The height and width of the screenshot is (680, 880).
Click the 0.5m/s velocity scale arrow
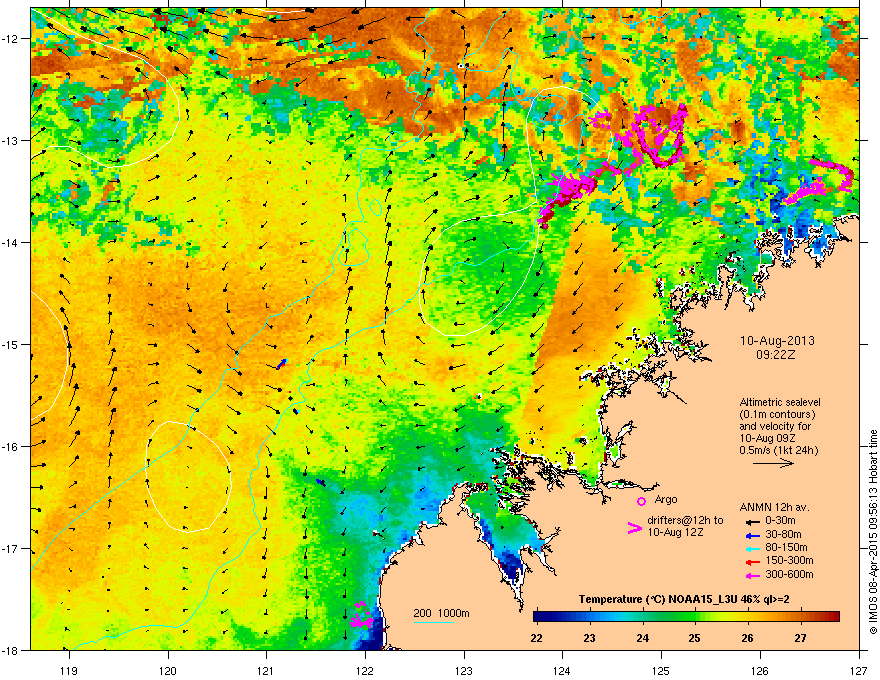[x=773, y=463]
